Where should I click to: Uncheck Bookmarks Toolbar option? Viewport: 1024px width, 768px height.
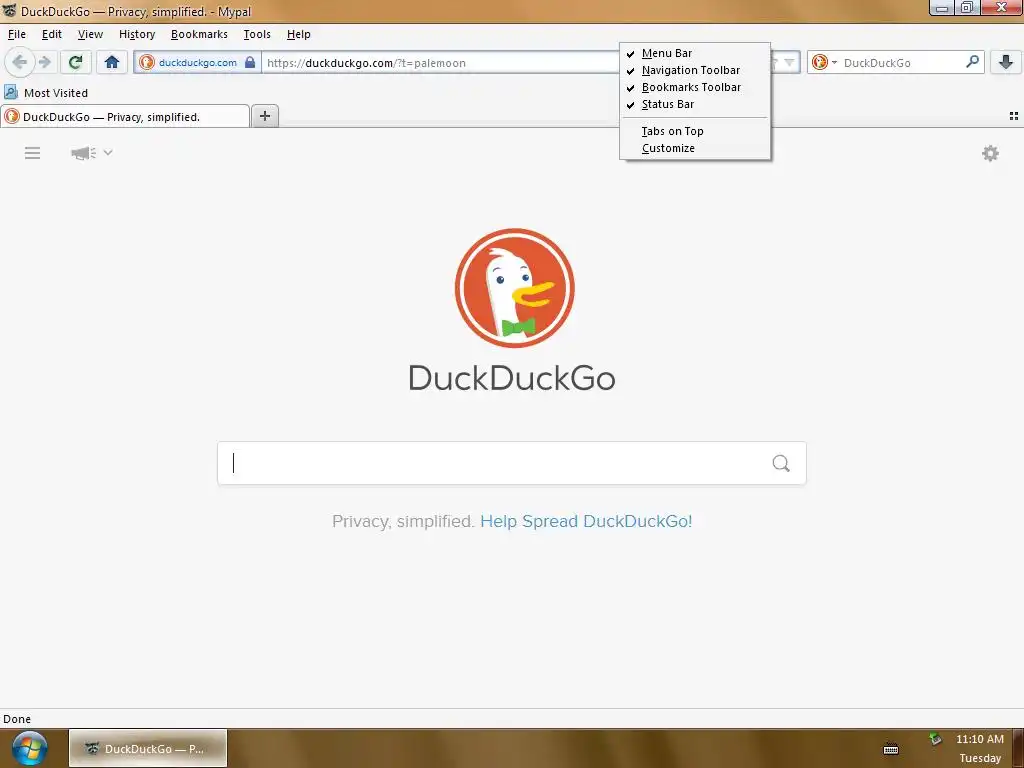pyautogui.click(x=695, y=87)
